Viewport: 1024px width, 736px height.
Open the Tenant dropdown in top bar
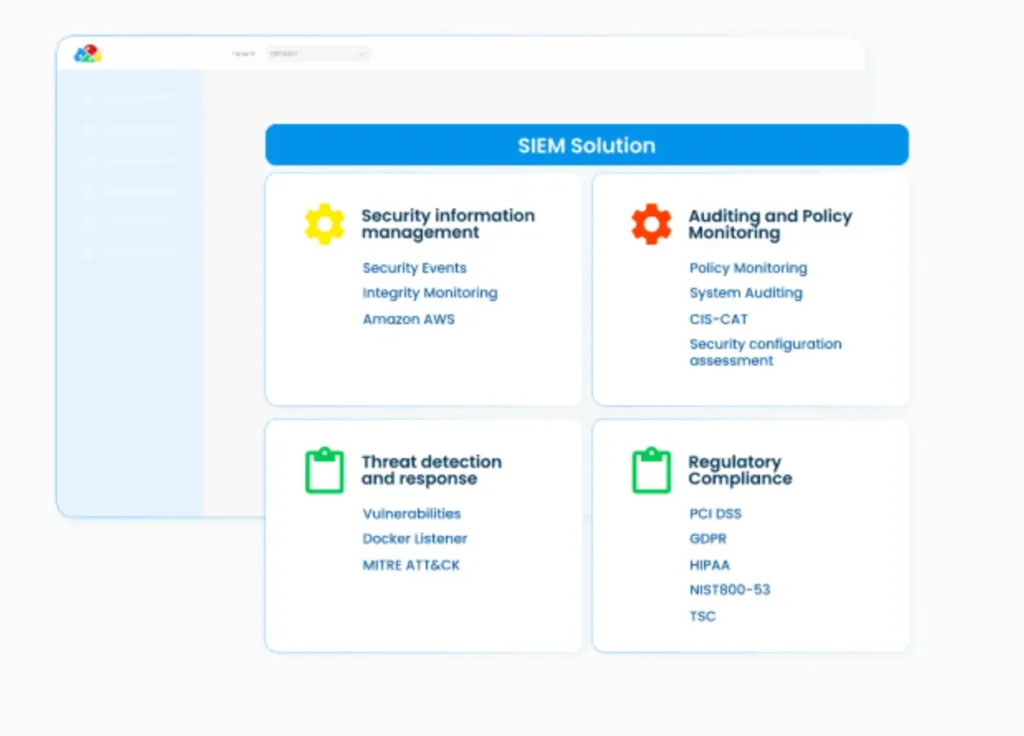point(318,54)
